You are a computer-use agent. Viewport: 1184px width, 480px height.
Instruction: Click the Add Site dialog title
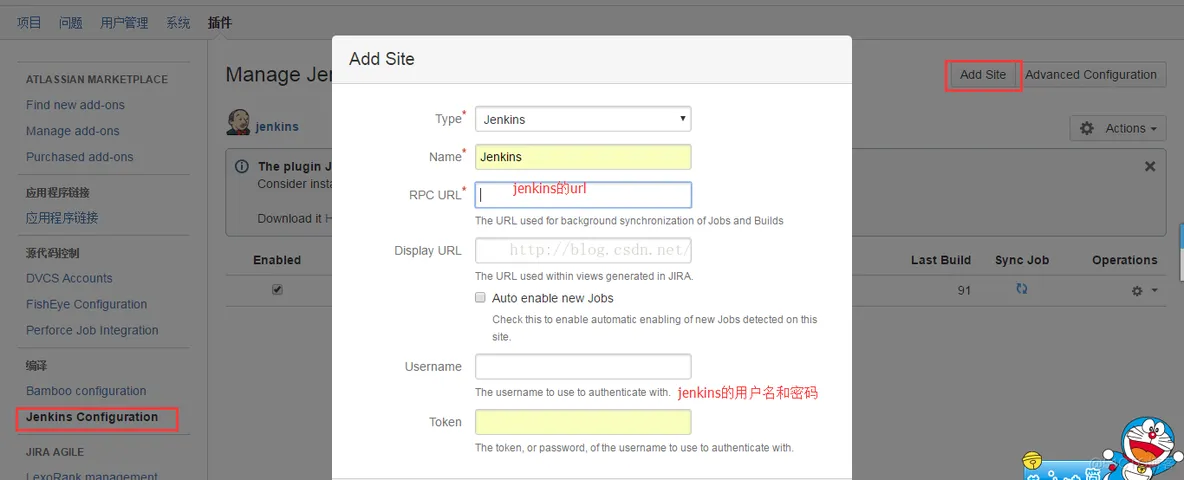point(381,59)
